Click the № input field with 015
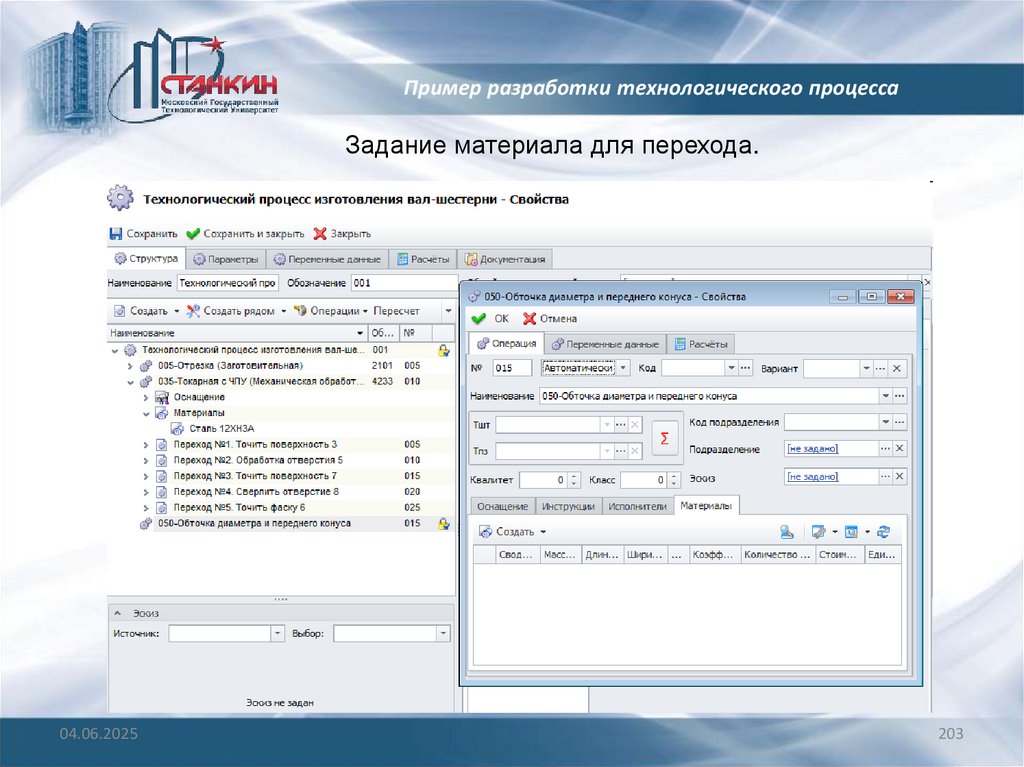The image size is (1024, 767). coord(511,368)
